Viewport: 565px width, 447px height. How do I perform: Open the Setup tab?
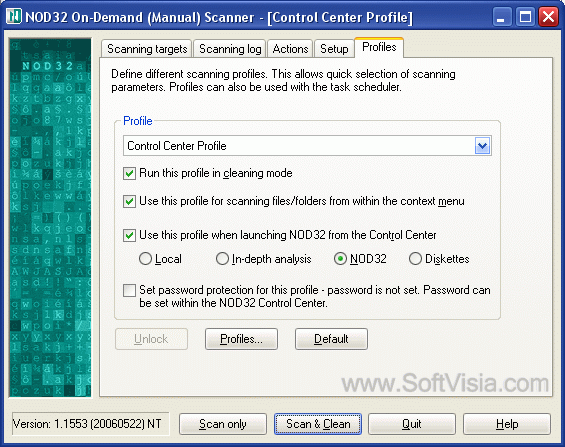(334, 49)
